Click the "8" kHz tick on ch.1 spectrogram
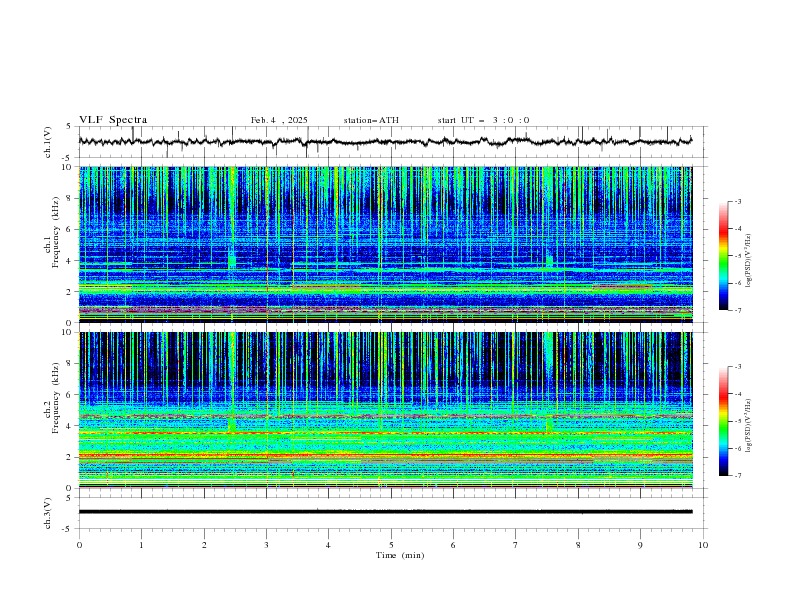 pos(70,198)
